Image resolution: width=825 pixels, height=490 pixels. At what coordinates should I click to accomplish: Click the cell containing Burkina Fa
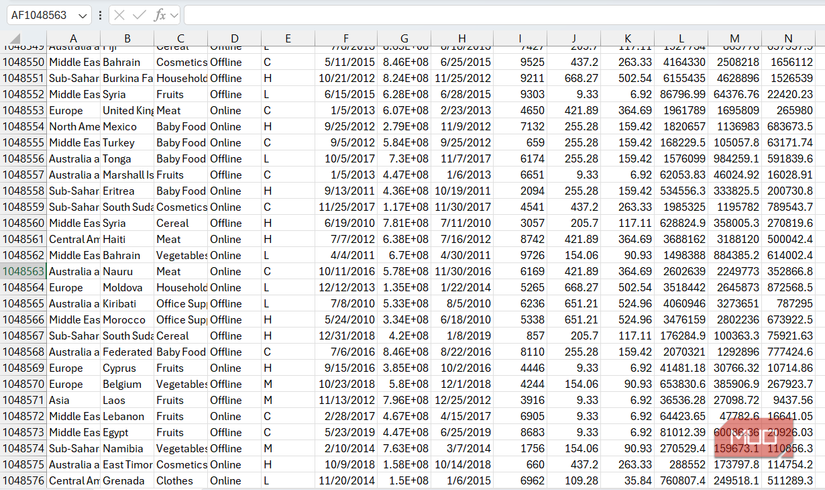(x=127, y=78)
